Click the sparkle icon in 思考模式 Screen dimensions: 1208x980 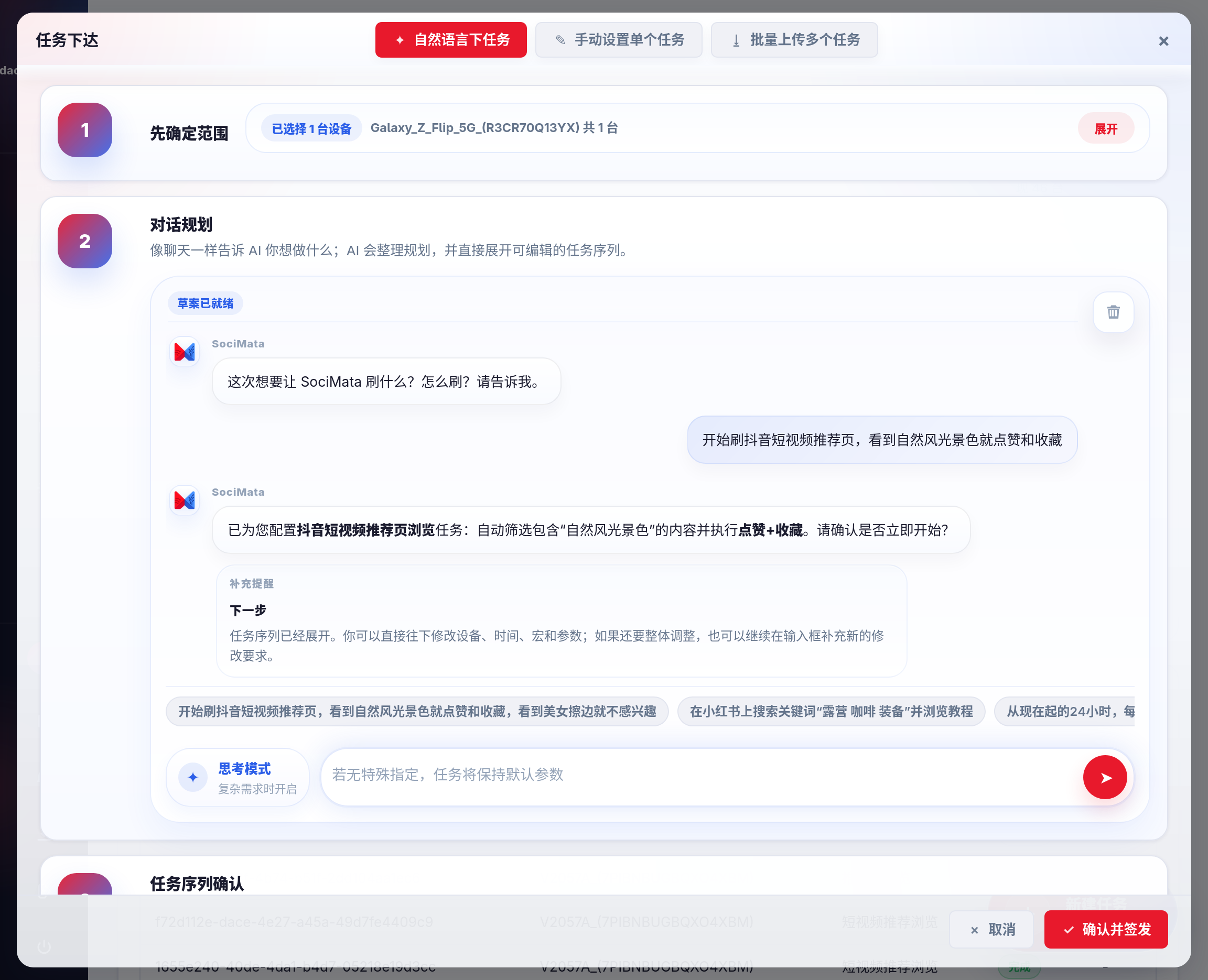(193, 777)
